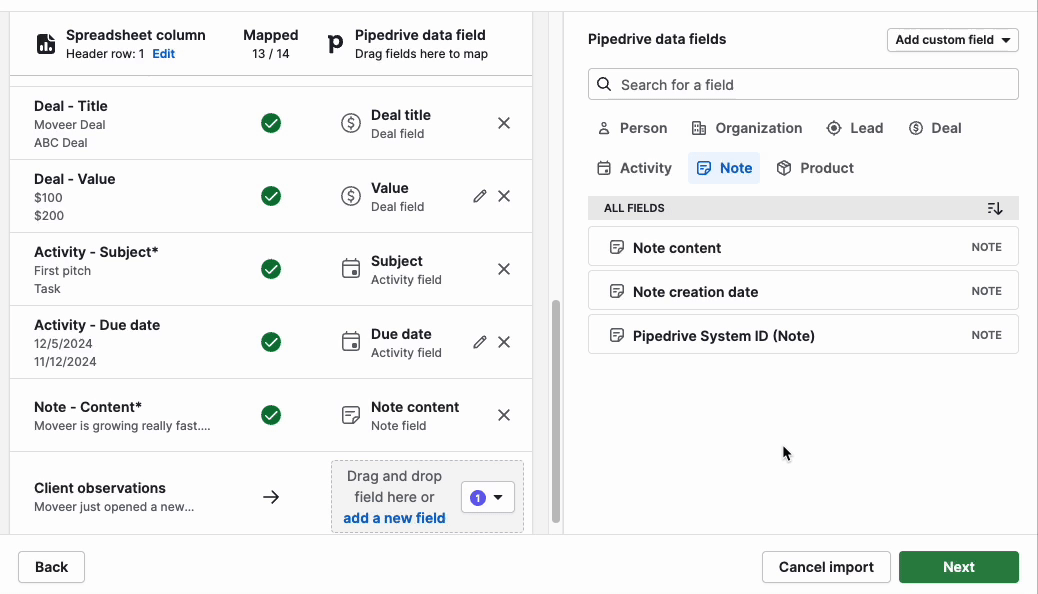Filter fields by Activity
This screenshot has height=594, width=1038.
[634, 168]
